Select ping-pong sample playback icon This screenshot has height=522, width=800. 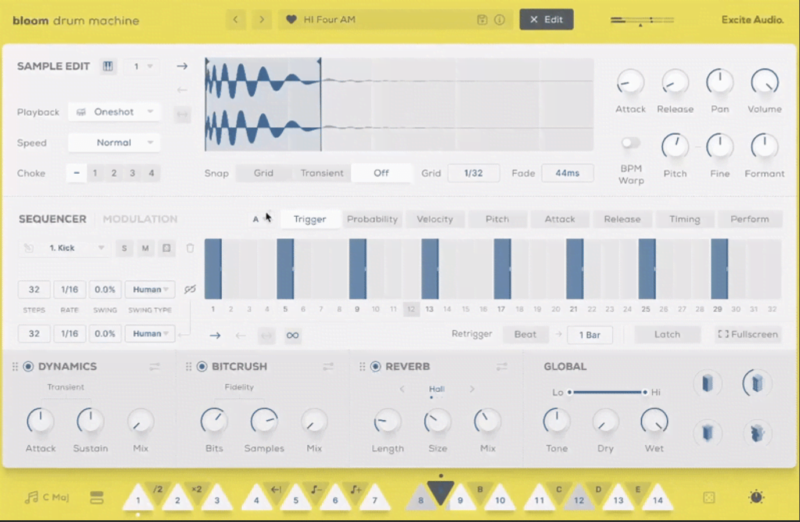pyautogui.click(x=182, y=114)
